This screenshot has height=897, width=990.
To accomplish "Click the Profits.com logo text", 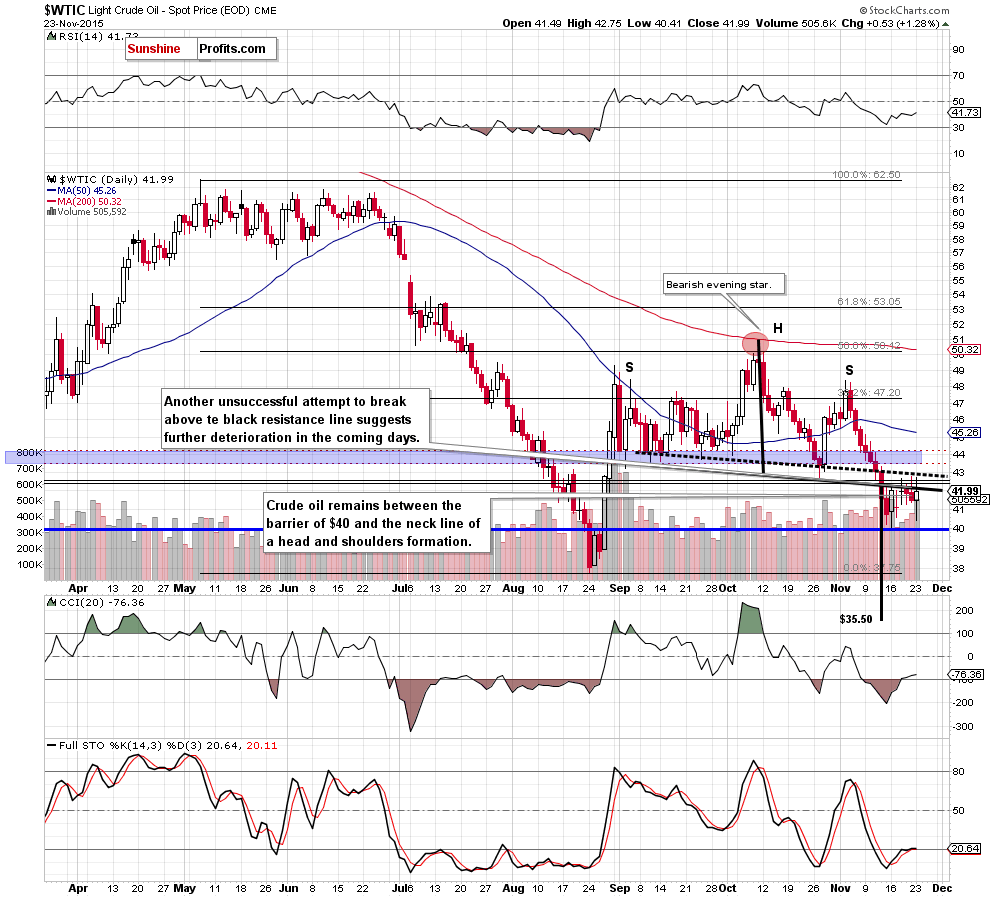I will tap(232, 49).
